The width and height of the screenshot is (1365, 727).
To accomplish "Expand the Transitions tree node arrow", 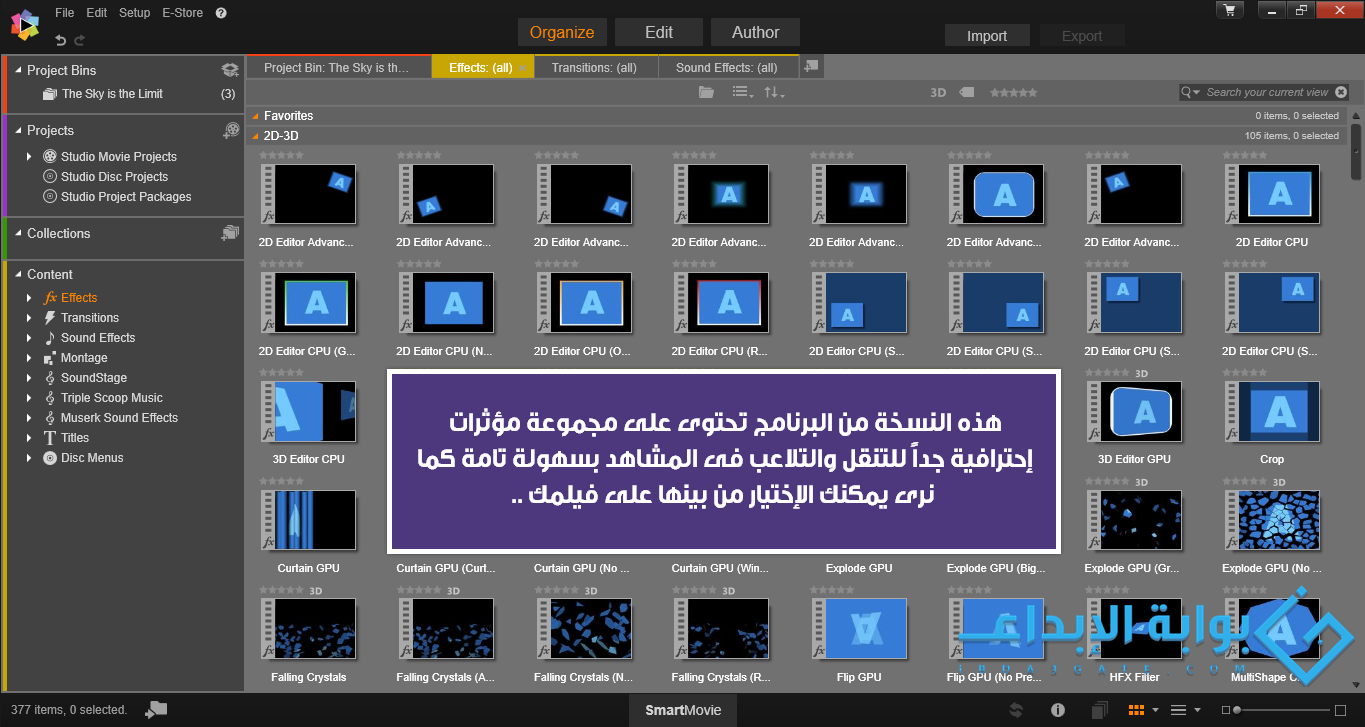I will (30, 318).
